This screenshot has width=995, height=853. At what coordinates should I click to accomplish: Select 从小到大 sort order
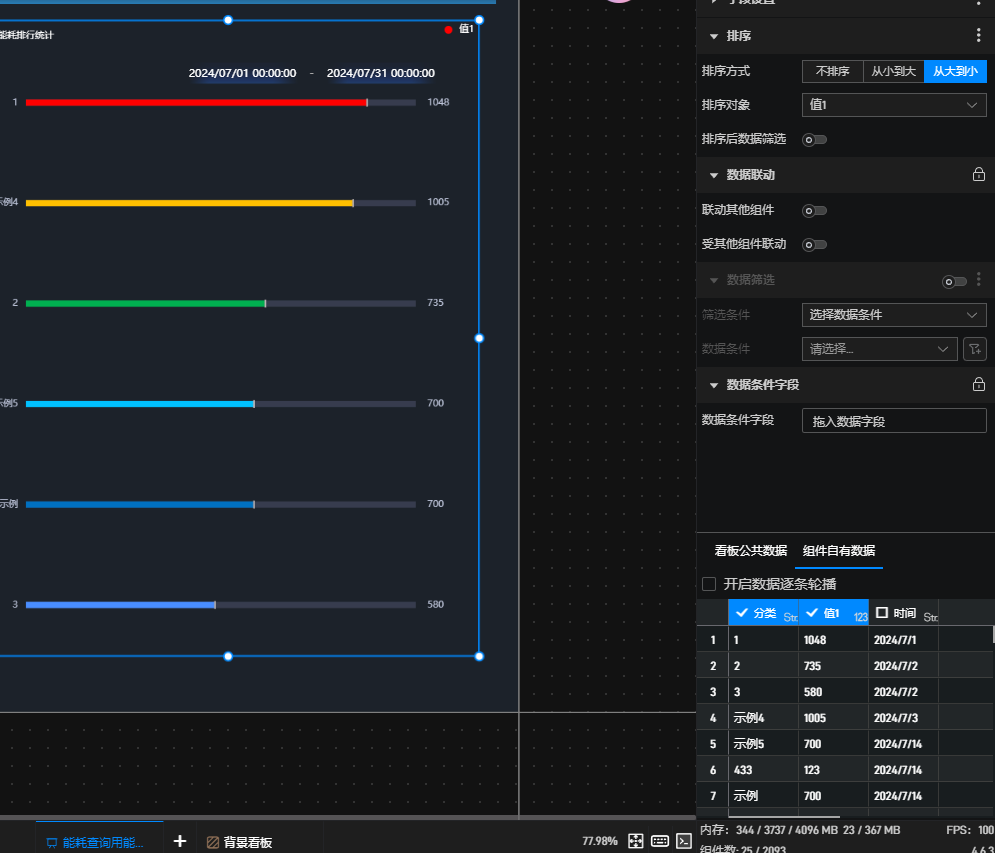pyautogui.click(x=893, y=72)
